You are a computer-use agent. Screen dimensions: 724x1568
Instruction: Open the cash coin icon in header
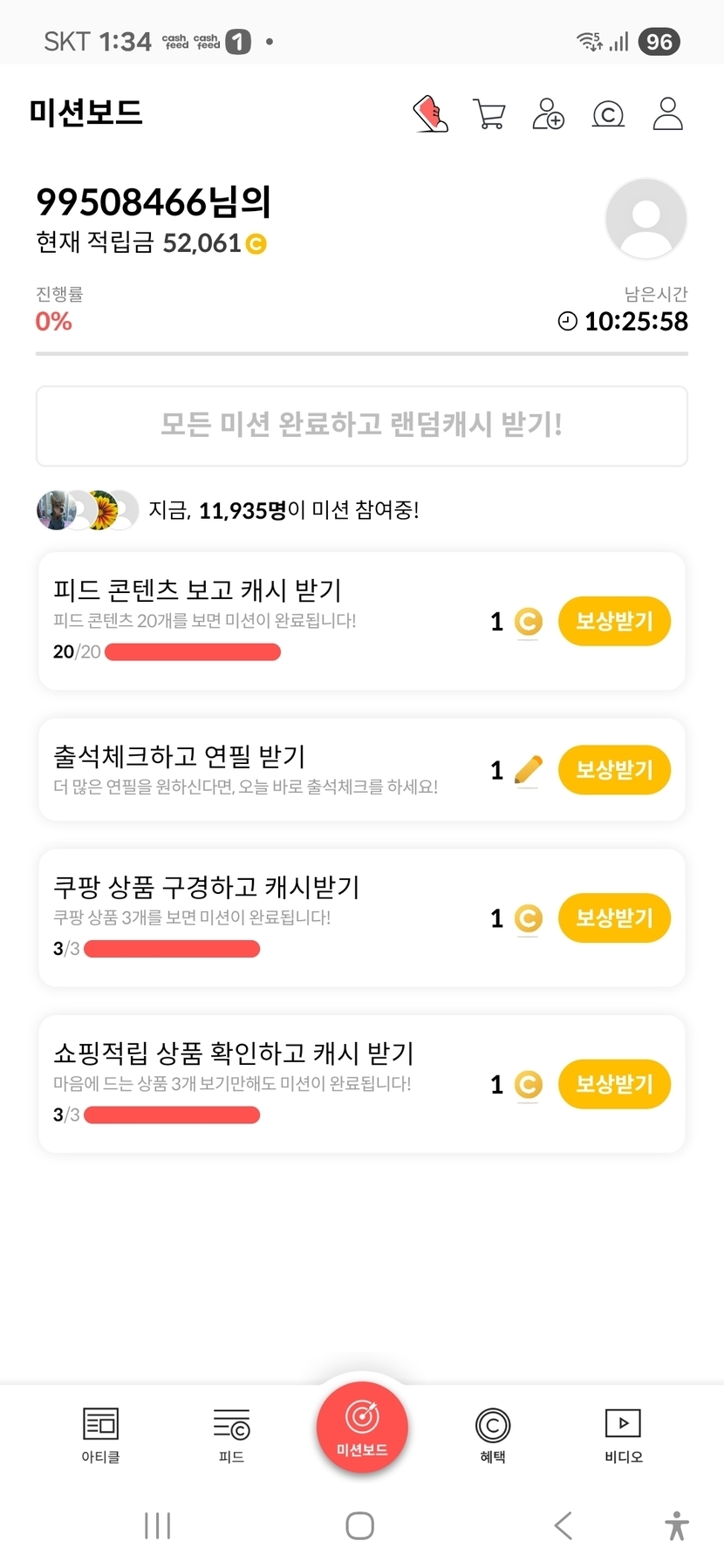(608, 114)
